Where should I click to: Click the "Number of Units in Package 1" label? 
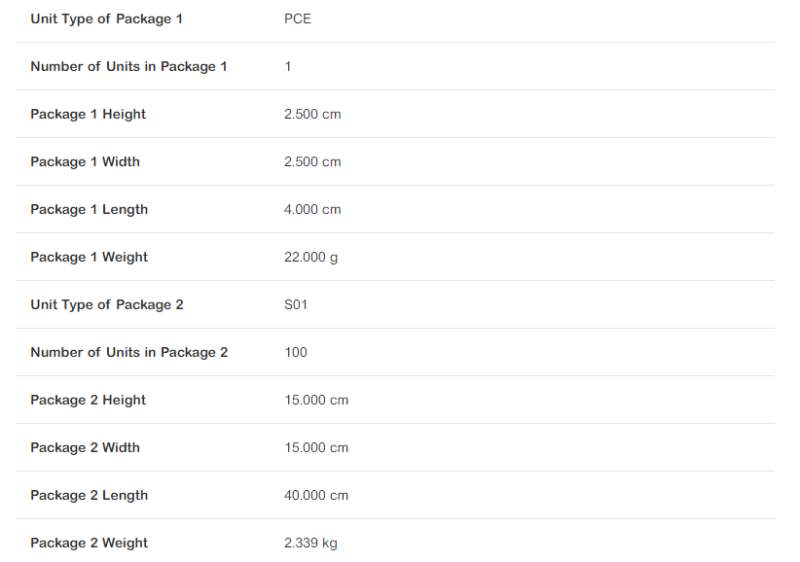tap(128, 66)
